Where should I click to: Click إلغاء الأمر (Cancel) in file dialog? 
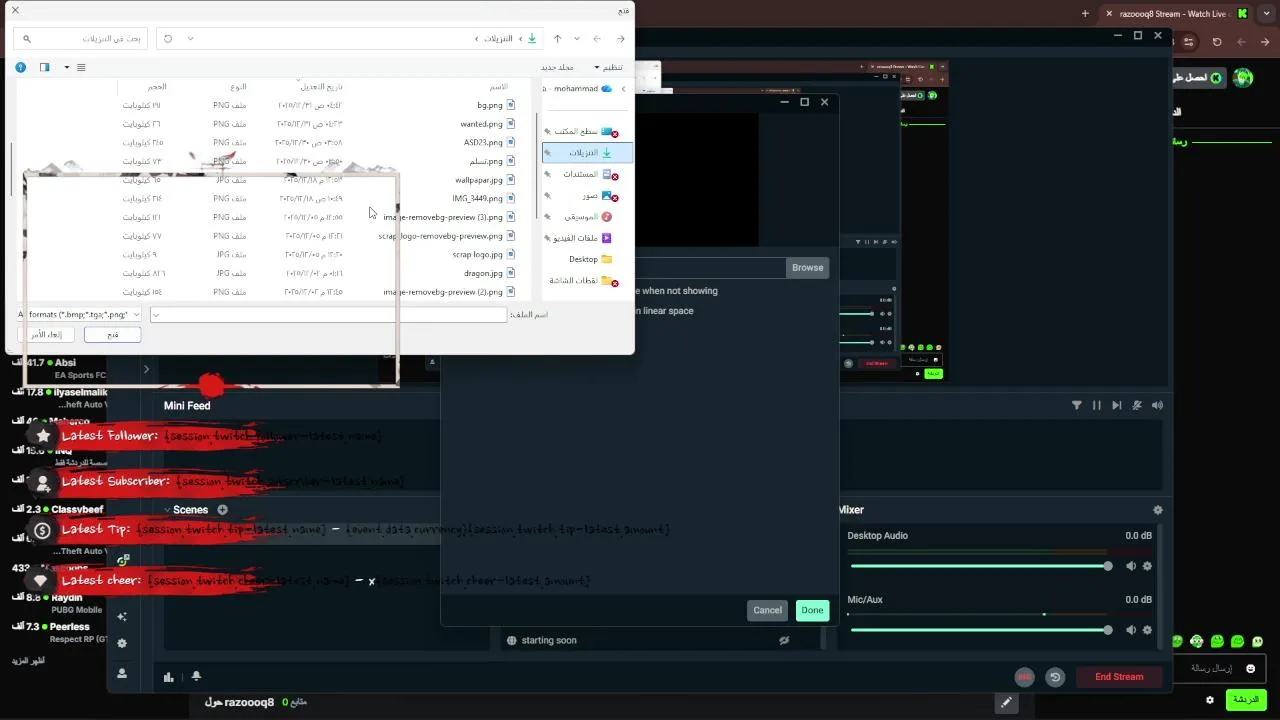pos(46,334)
